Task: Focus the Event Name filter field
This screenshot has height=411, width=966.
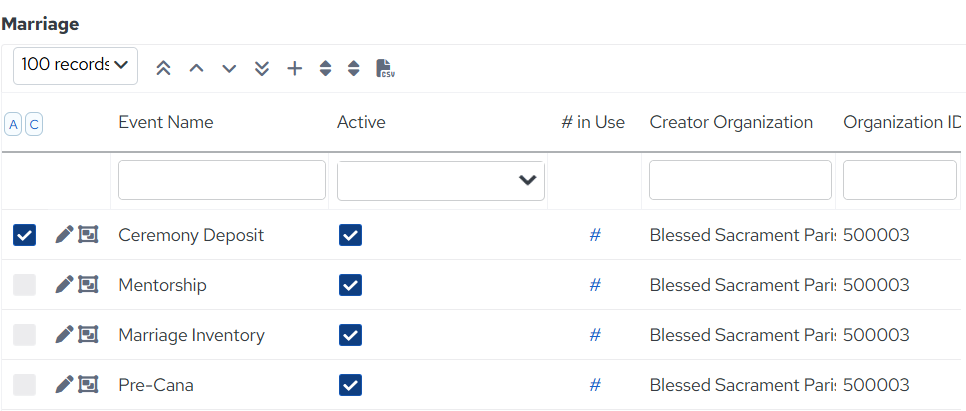Action: 222,180
